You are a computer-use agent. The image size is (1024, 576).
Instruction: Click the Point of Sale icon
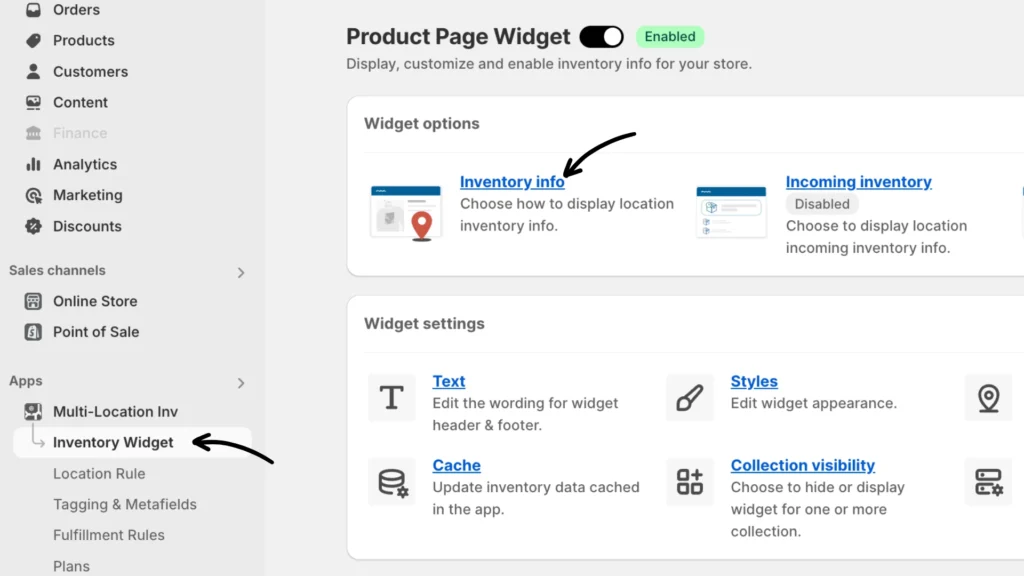[x=33, y=332]
